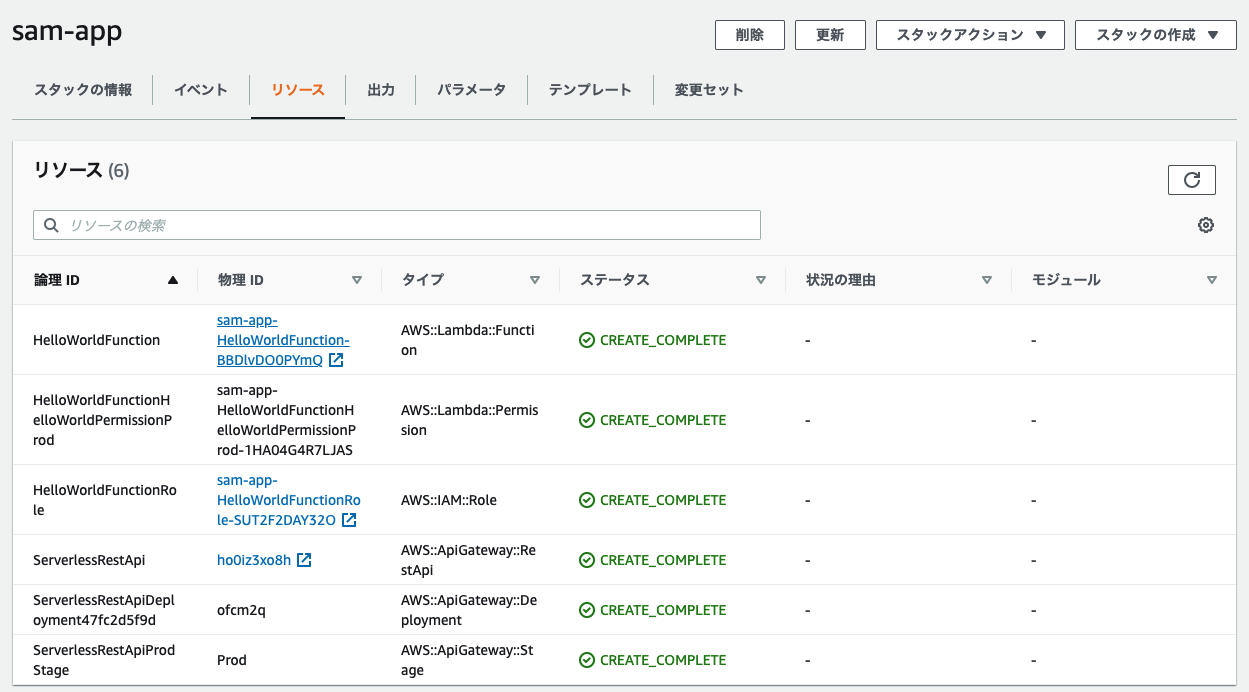Switch to イベント tab
The width and height of the screenshot is (1249, 692).
click(x=201, y=90)
